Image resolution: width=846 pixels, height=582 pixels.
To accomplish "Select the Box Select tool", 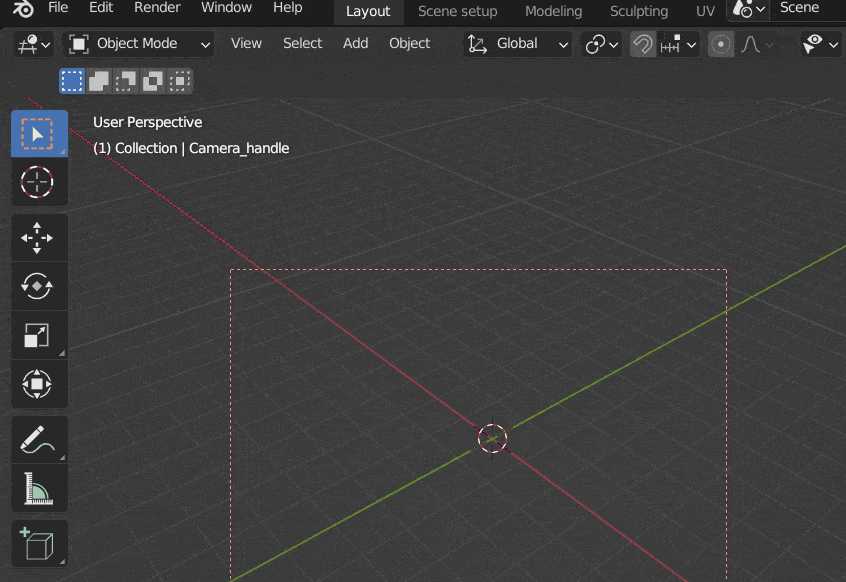I will tap(39, 133).
